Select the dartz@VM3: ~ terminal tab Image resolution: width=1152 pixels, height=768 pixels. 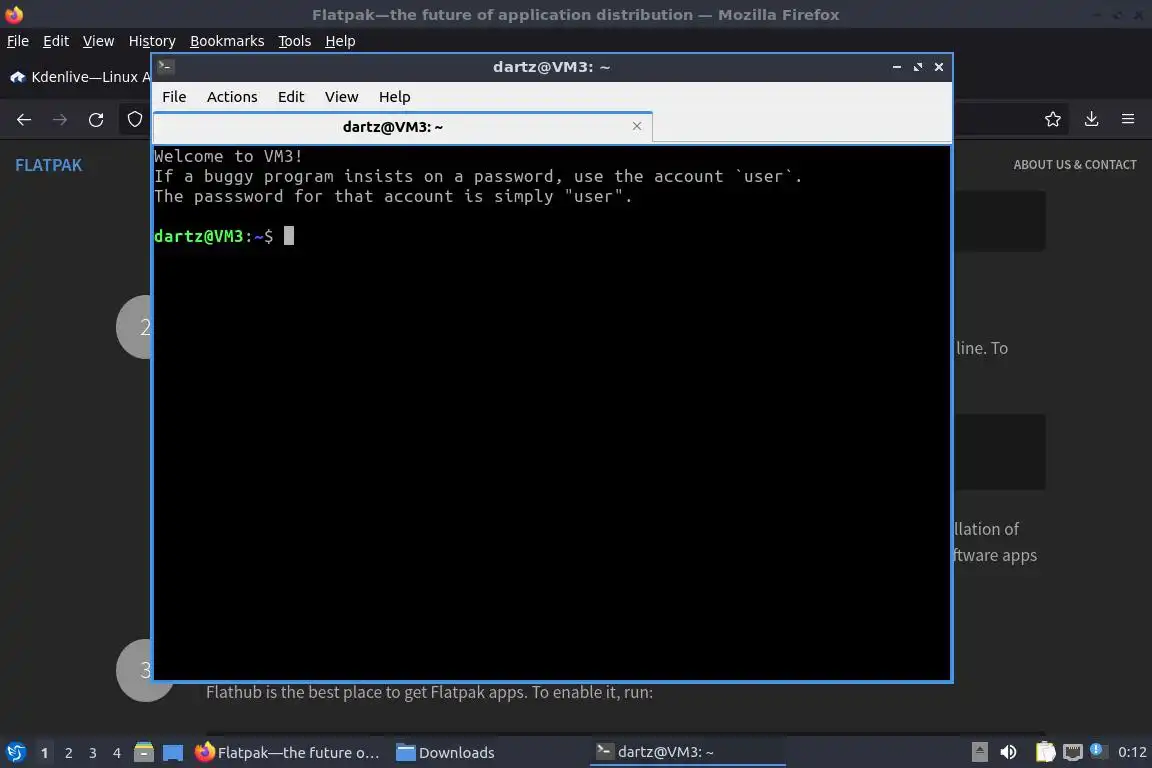coord(402,127)
